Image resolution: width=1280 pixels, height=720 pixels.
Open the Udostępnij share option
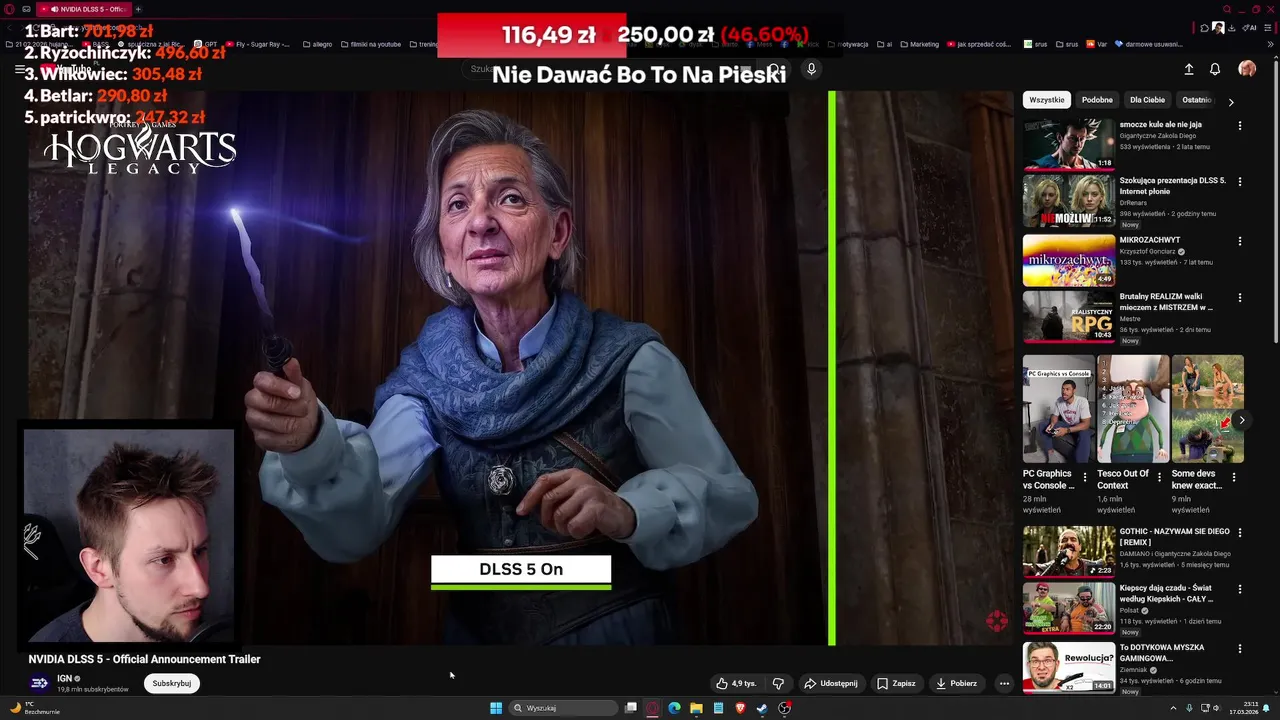point(831,684)
